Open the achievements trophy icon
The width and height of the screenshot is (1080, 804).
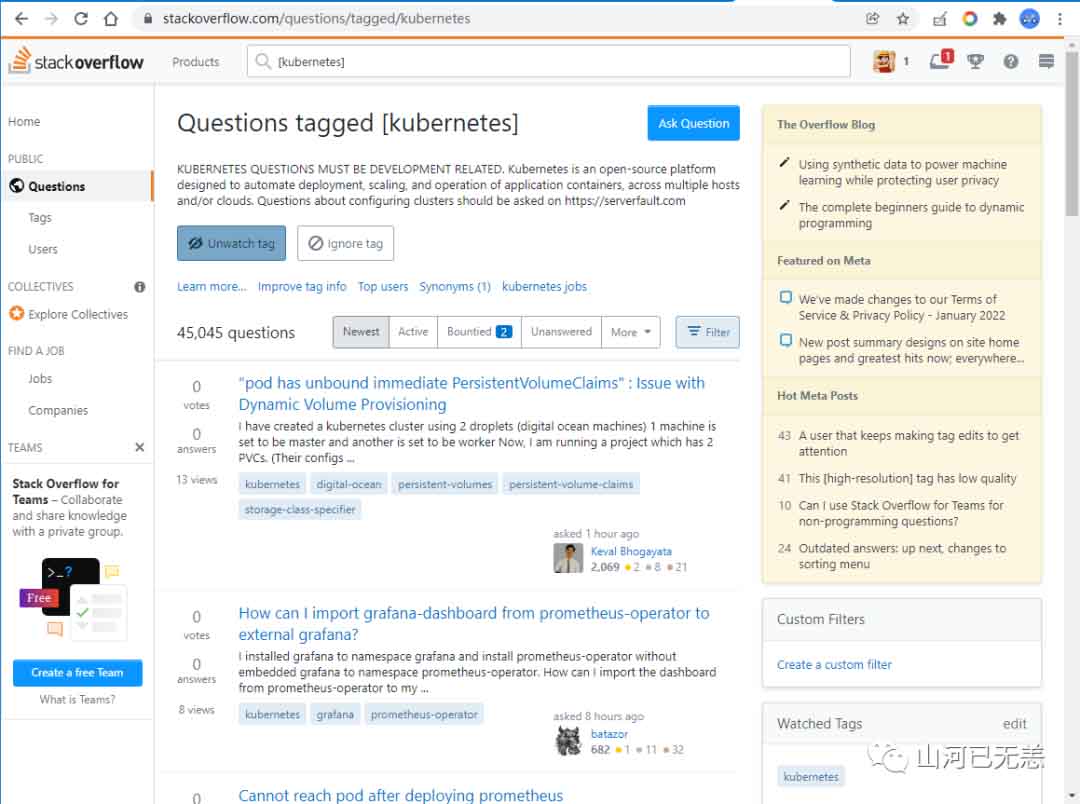click(975, 61)
